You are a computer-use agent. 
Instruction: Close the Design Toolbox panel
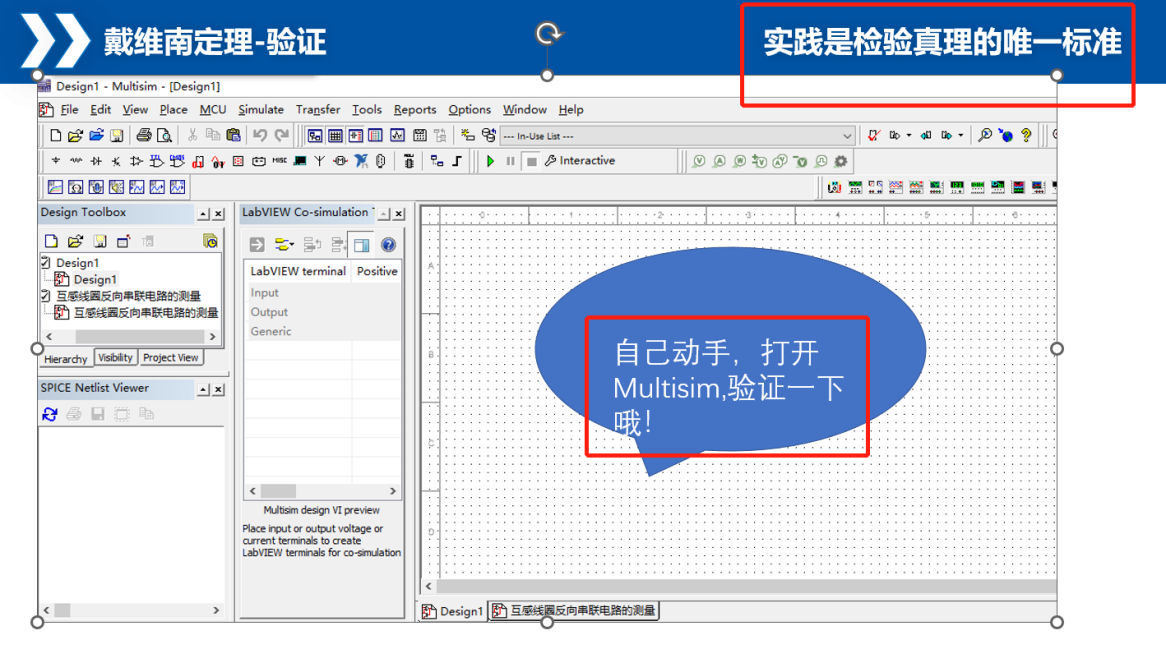[219, 213]
